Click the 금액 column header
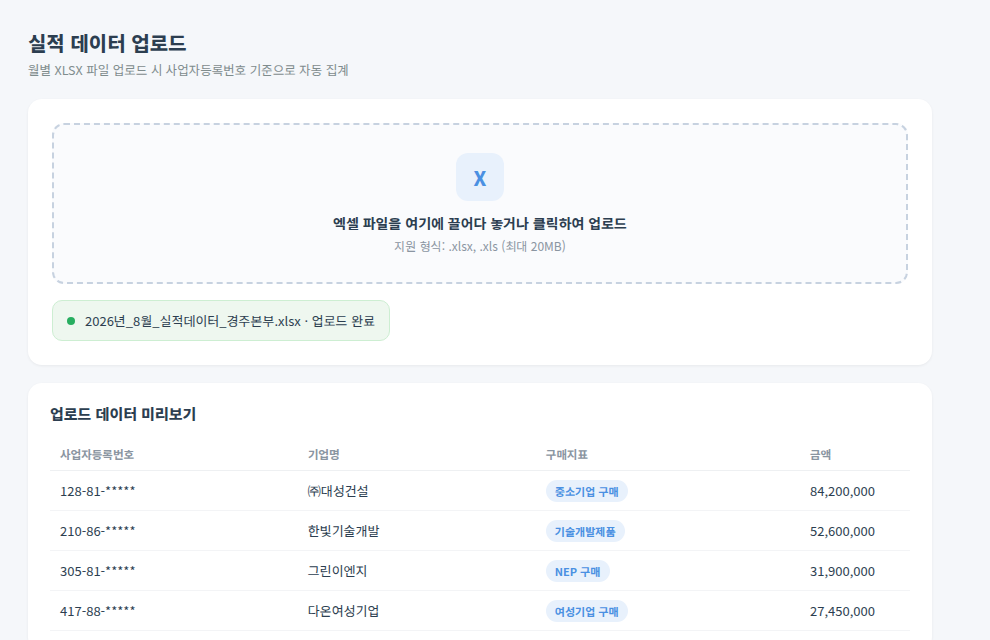The image size is (990, 640). [x=820, y=454]
